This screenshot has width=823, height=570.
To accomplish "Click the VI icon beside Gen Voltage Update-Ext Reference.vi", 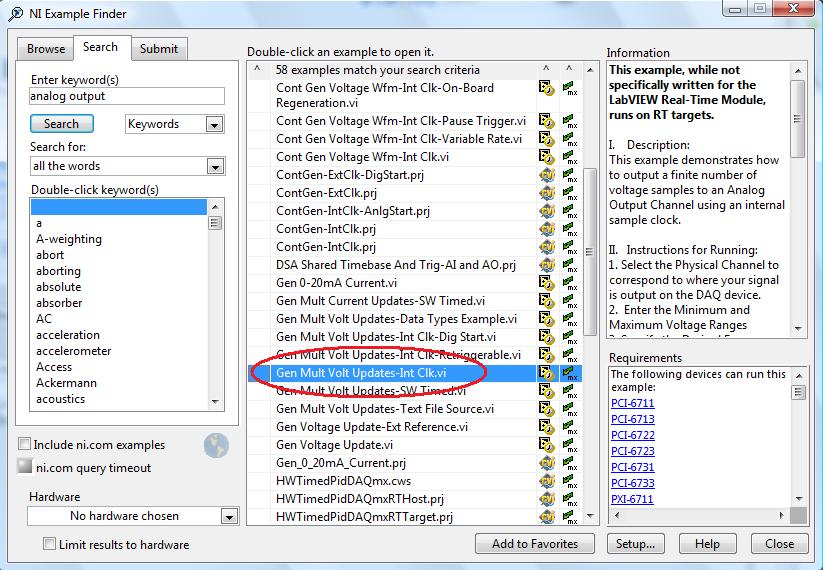I will coord(546,427).
